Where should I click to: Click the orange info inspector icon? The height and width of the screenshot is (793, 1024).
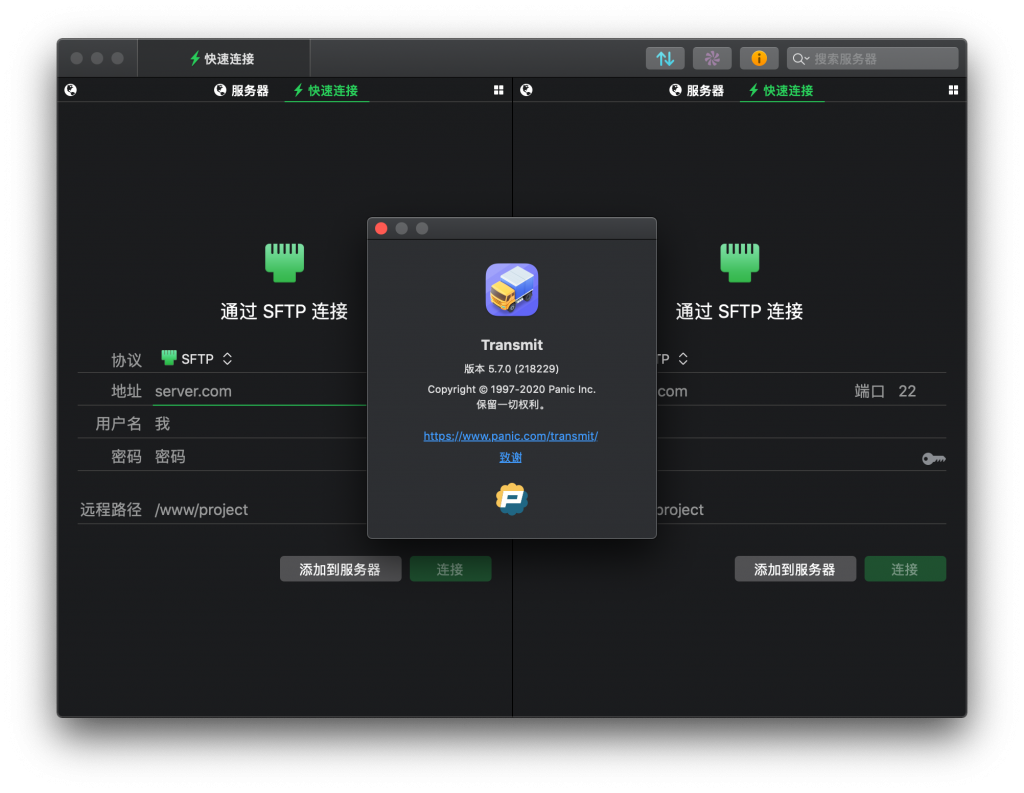point(759,59)
